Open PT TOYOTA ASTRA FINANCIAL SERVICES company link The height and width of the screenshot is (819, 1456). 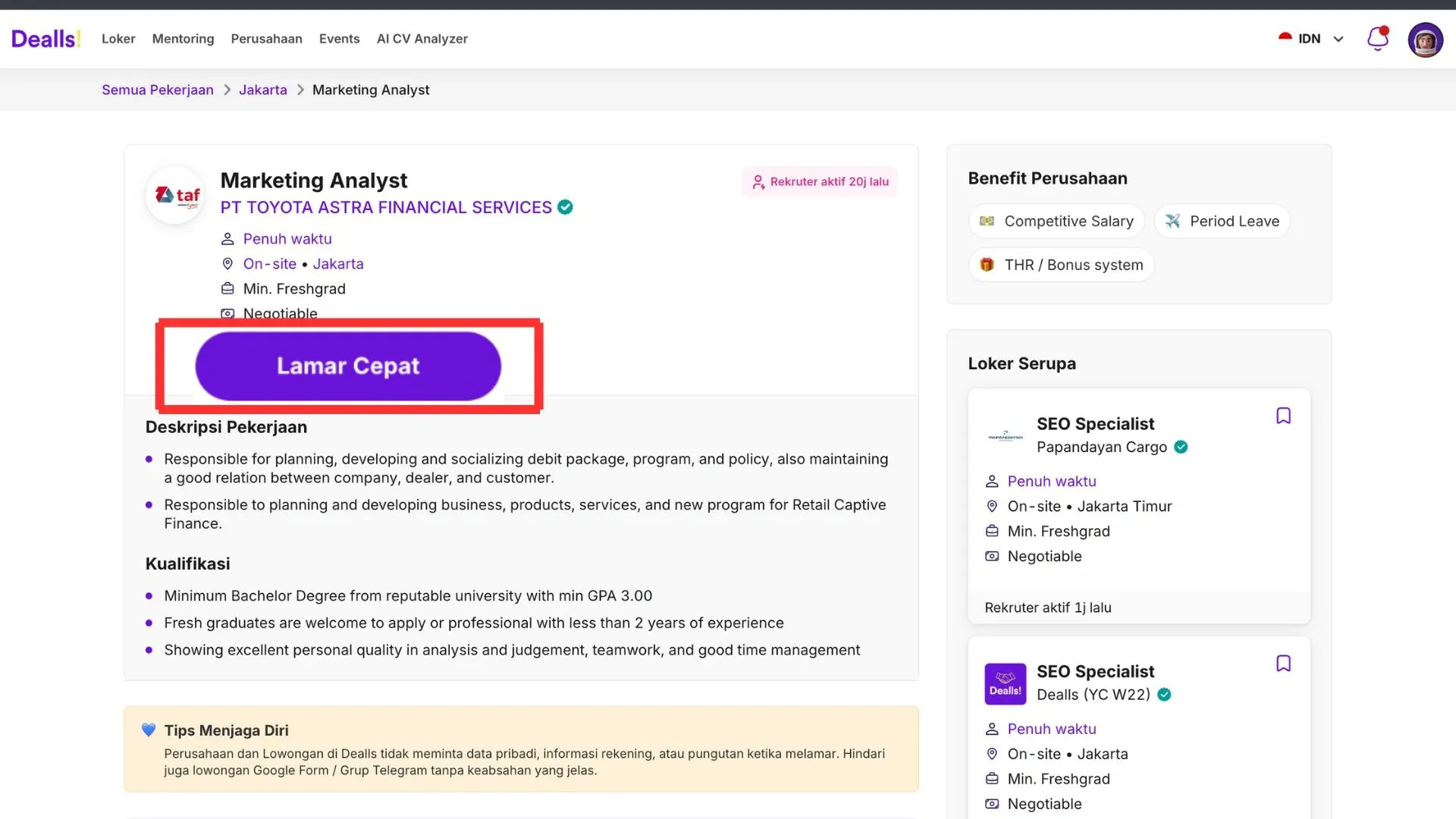click(386, 207)
